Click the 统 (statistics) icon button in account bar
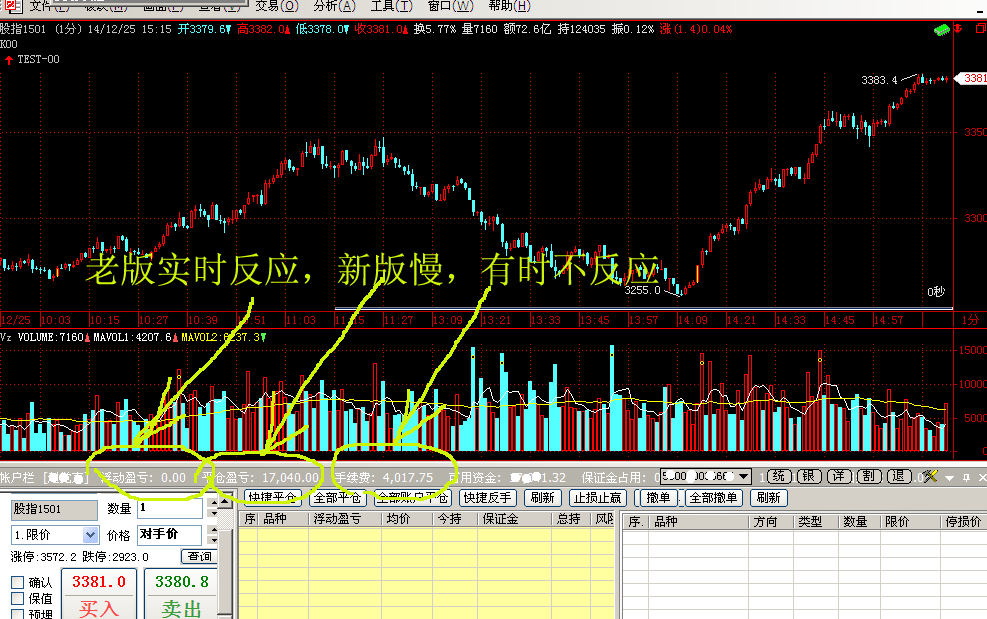The height and width of the screenshot is (619, 987). click(780, 477)
